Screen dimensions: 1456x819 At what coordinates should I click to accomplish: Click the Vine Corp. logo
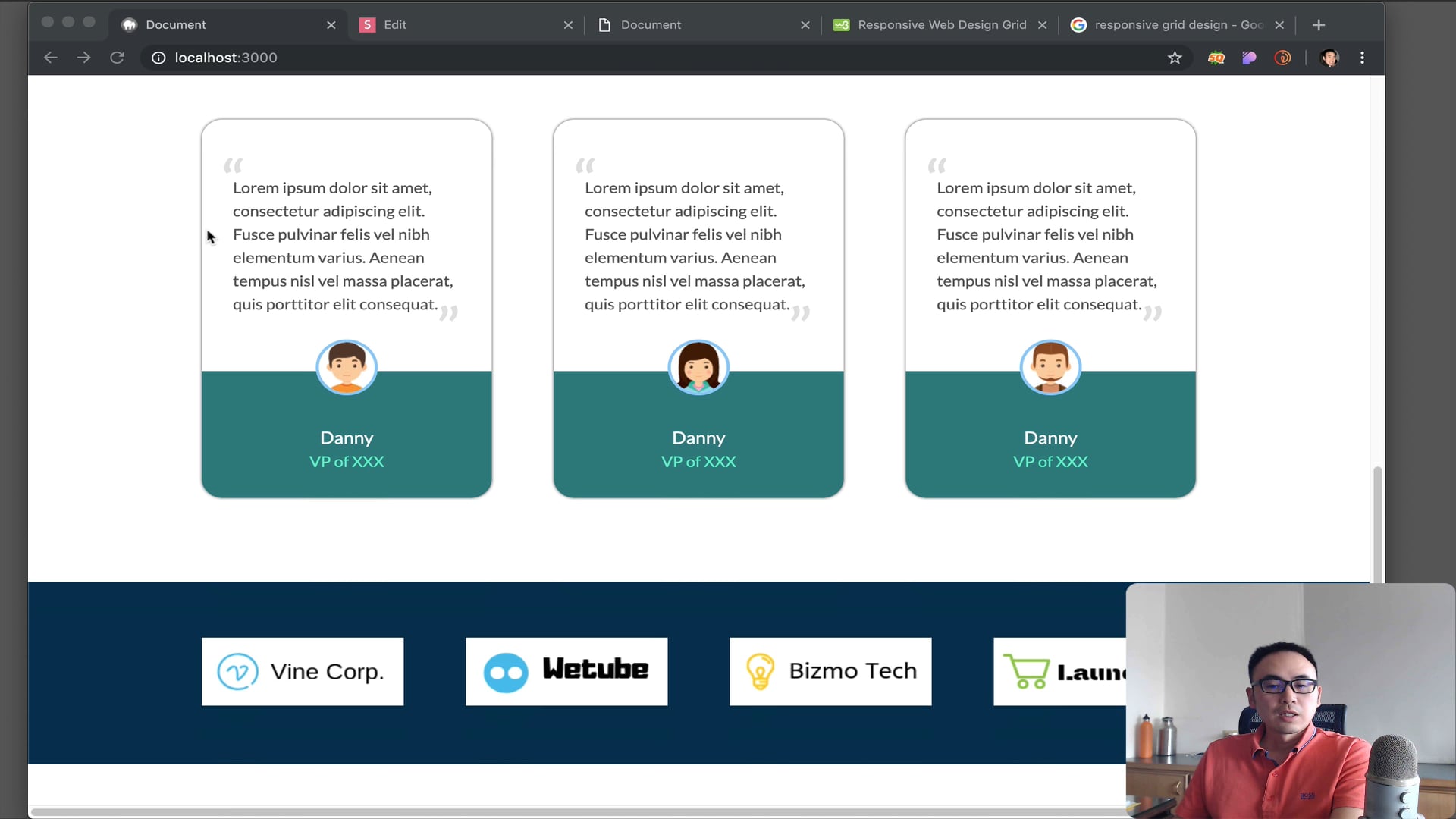(303, 672)
